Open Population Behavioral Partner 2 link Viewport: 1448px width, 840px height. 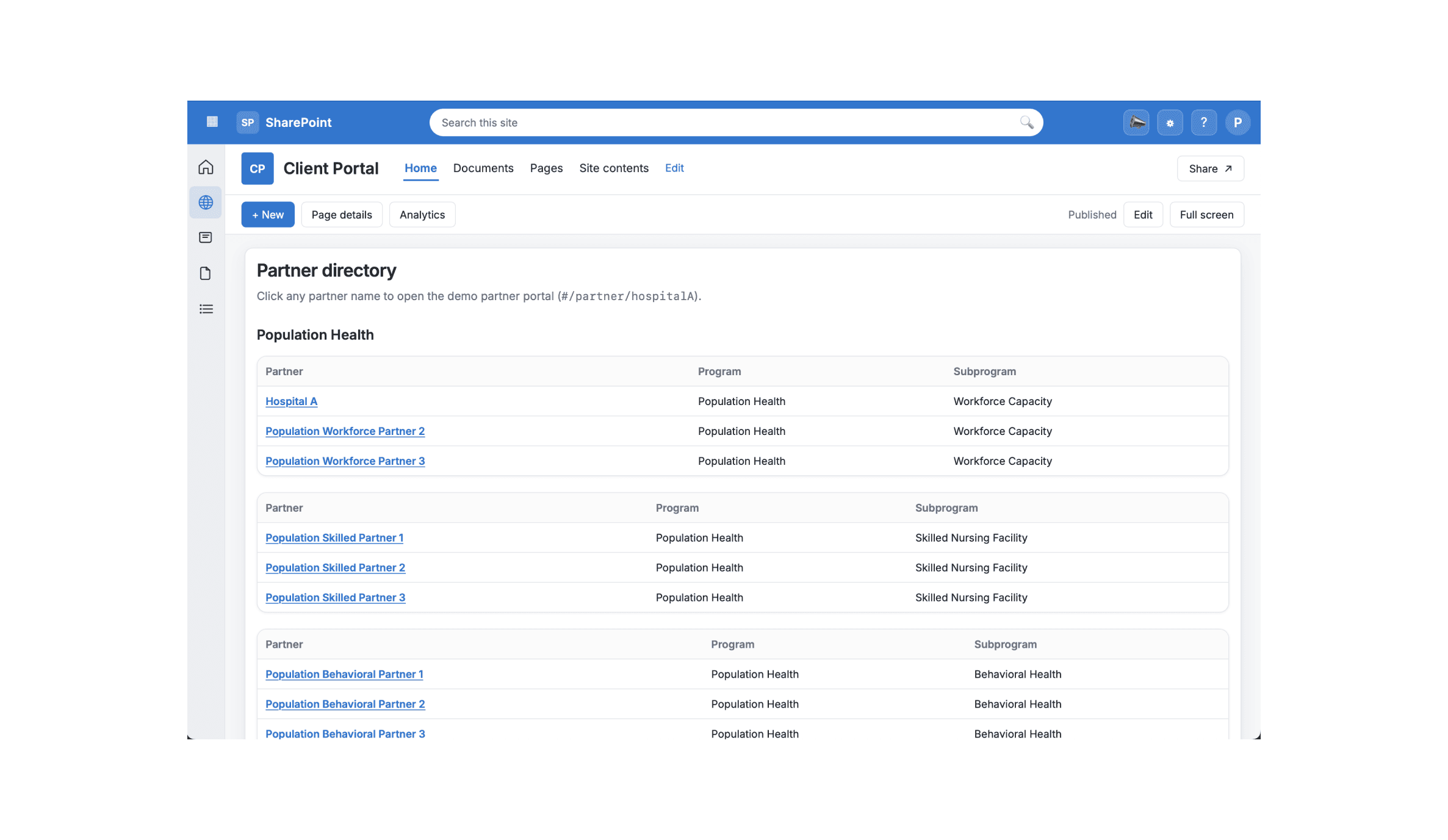click(345, 705)
